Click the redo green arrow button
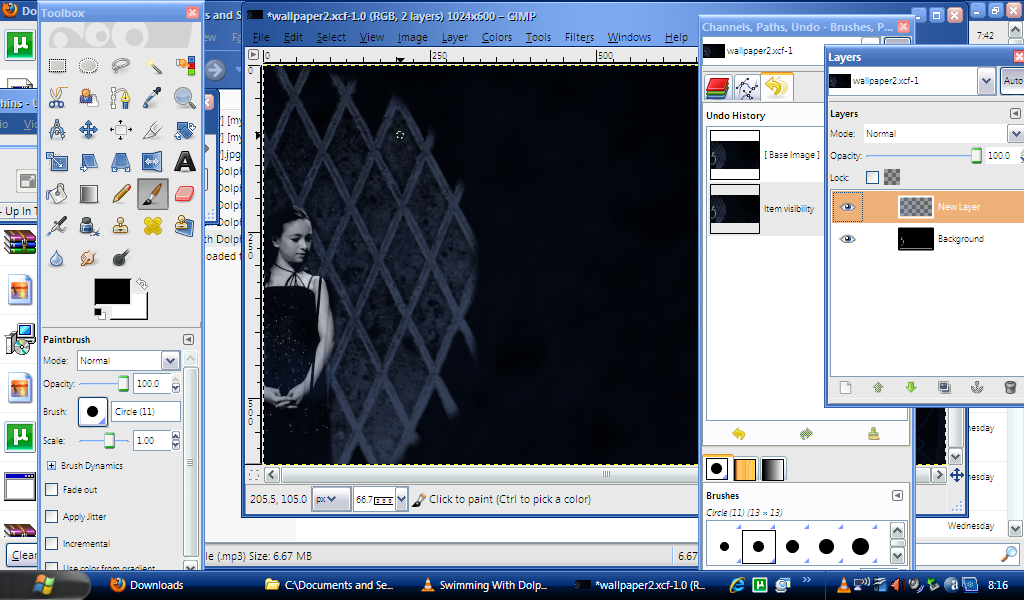Viewport: 1024px width, 600px height. (x=806, y=434)
